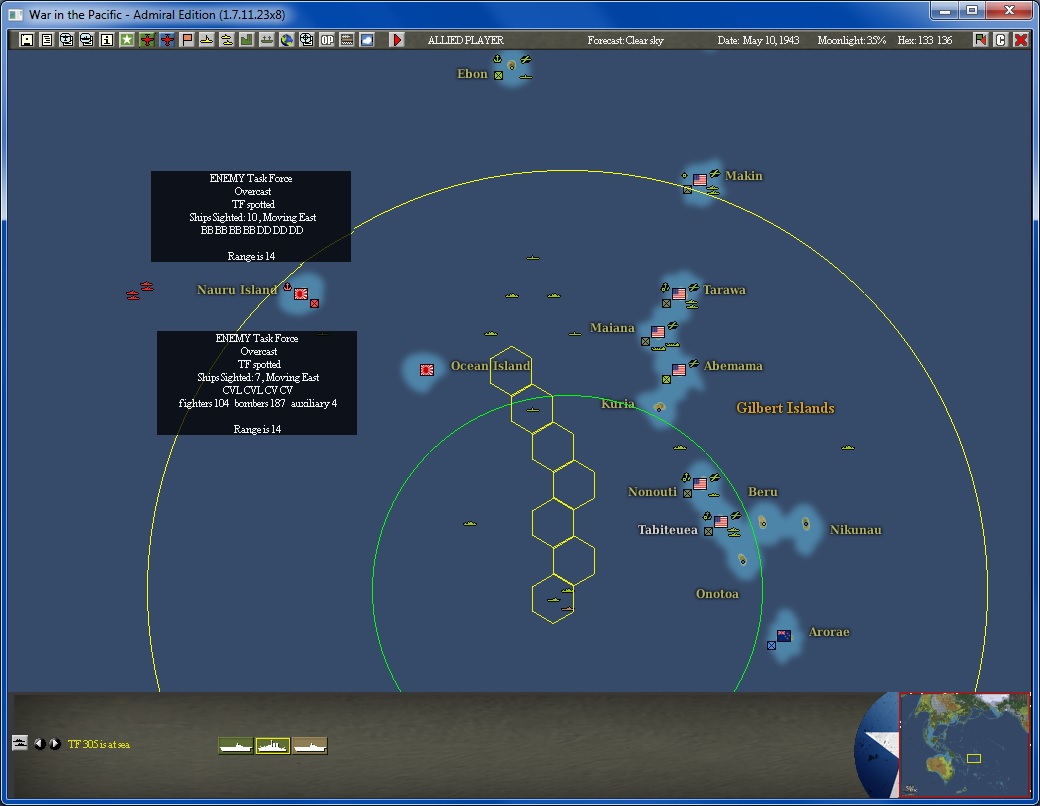Click the red plane on blue background icon
The image size is (1040, 806).
(x=166, y=40)
